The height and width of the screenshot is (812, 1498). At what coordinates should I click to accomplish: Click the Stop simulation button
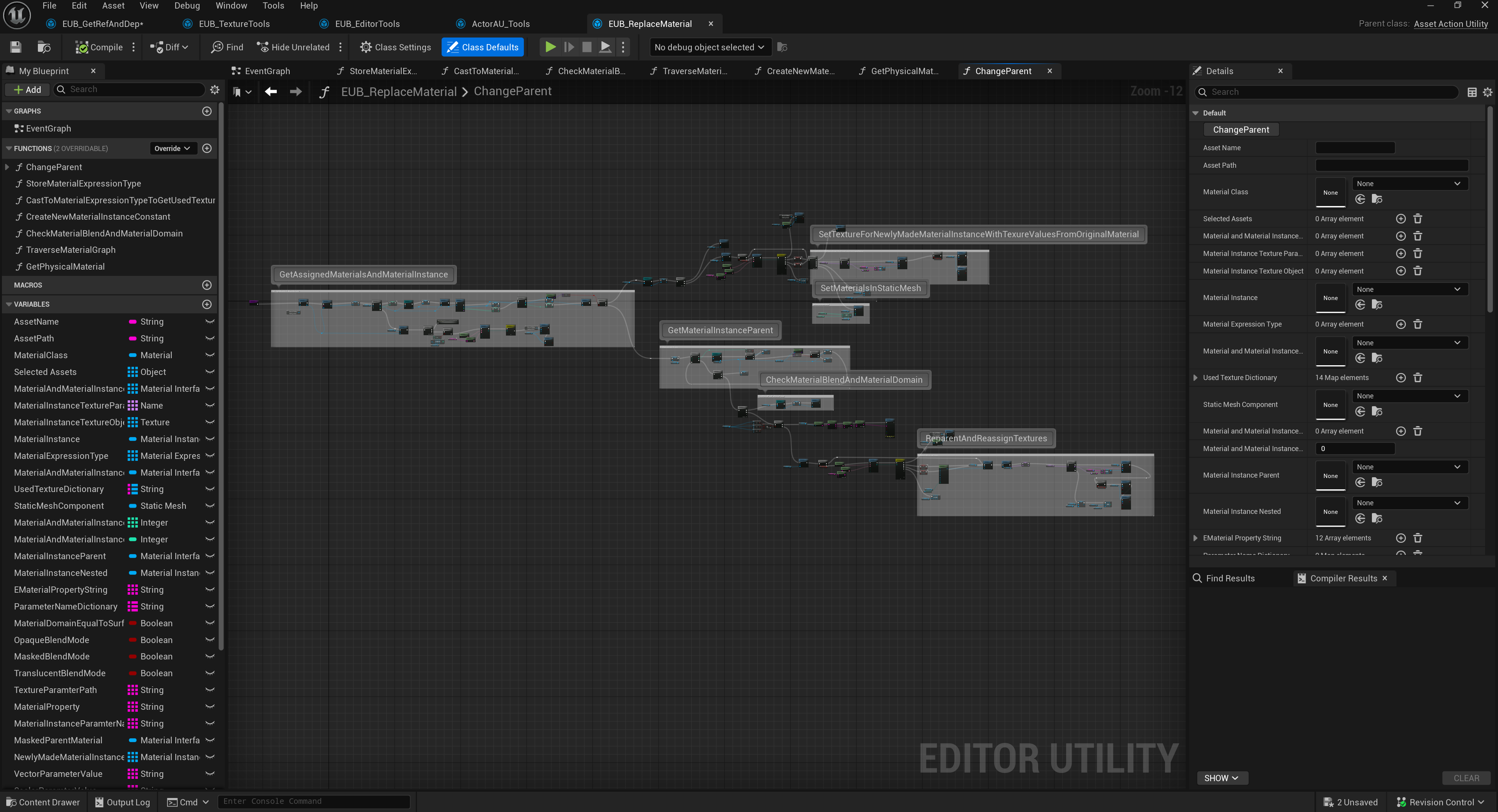pyautogui.click(x=587, y=47)
